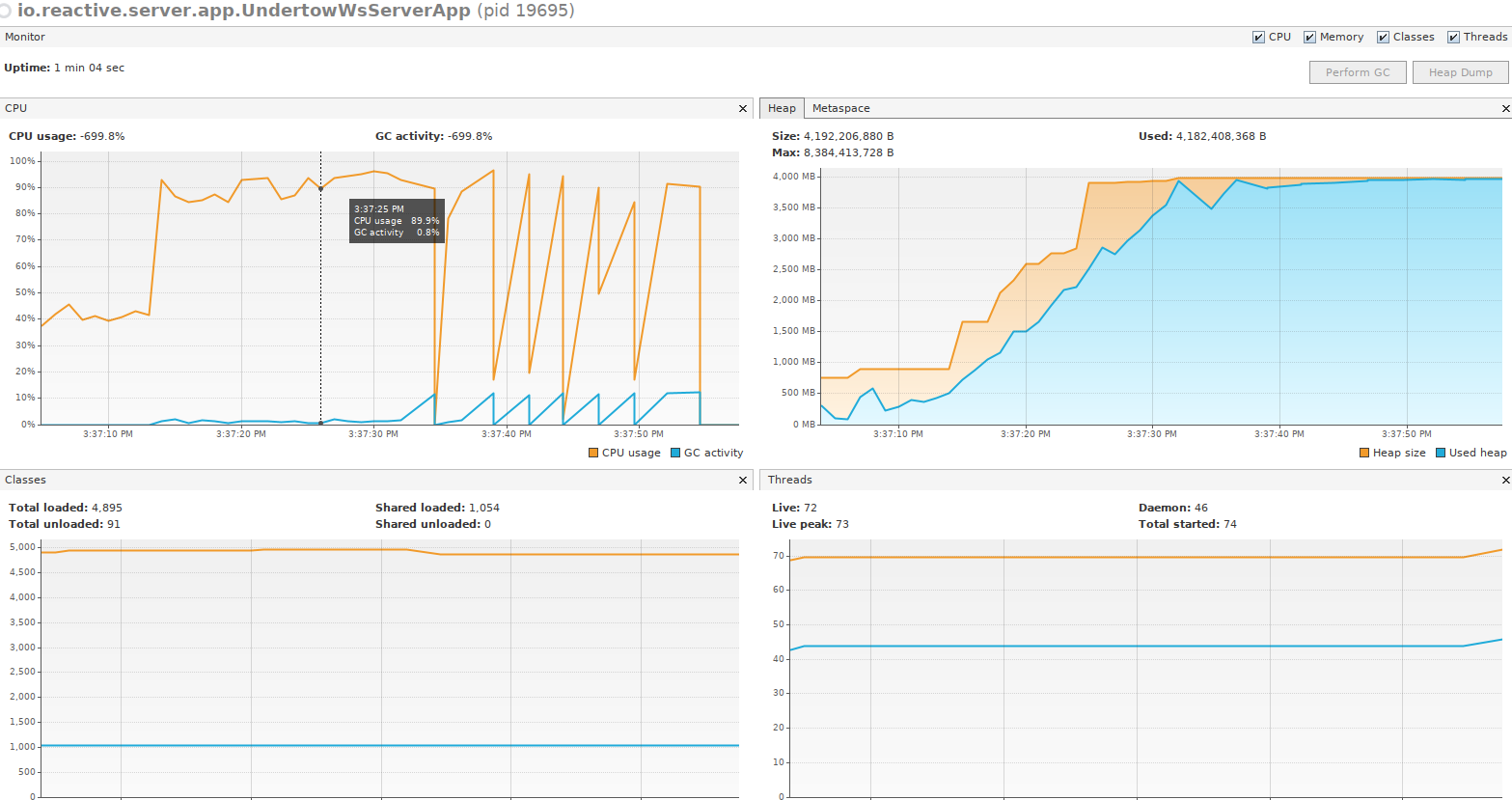The width and height of the screenshot is (1512, 800).
Task: Click the Shared unloaded 0 value
Action: point(488,524)
